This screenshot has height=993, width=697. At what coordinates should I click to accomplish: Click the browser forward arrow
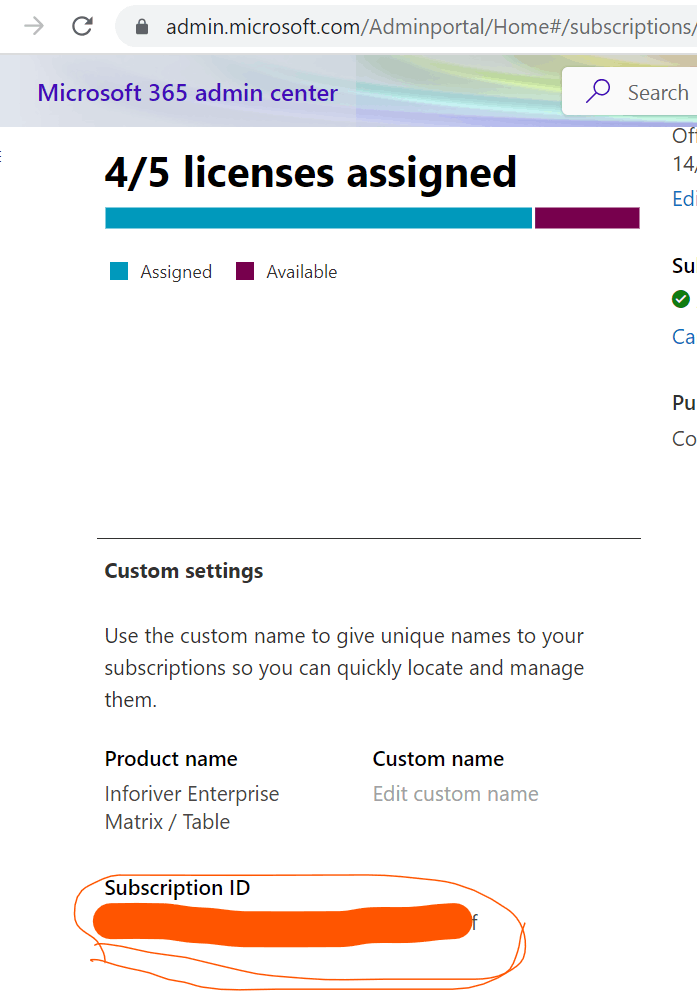click(34, 27)
